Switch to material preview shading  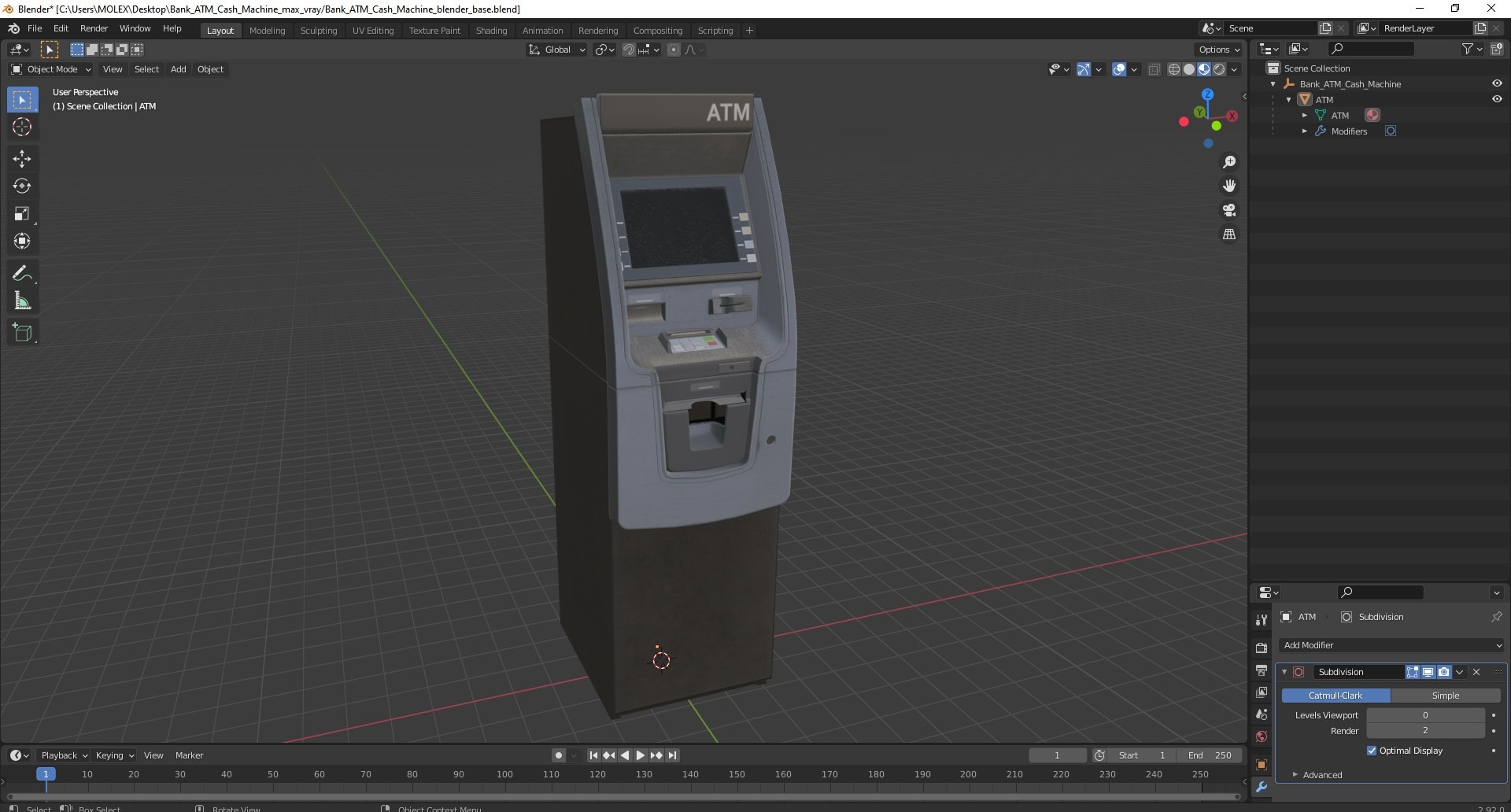1203,69
